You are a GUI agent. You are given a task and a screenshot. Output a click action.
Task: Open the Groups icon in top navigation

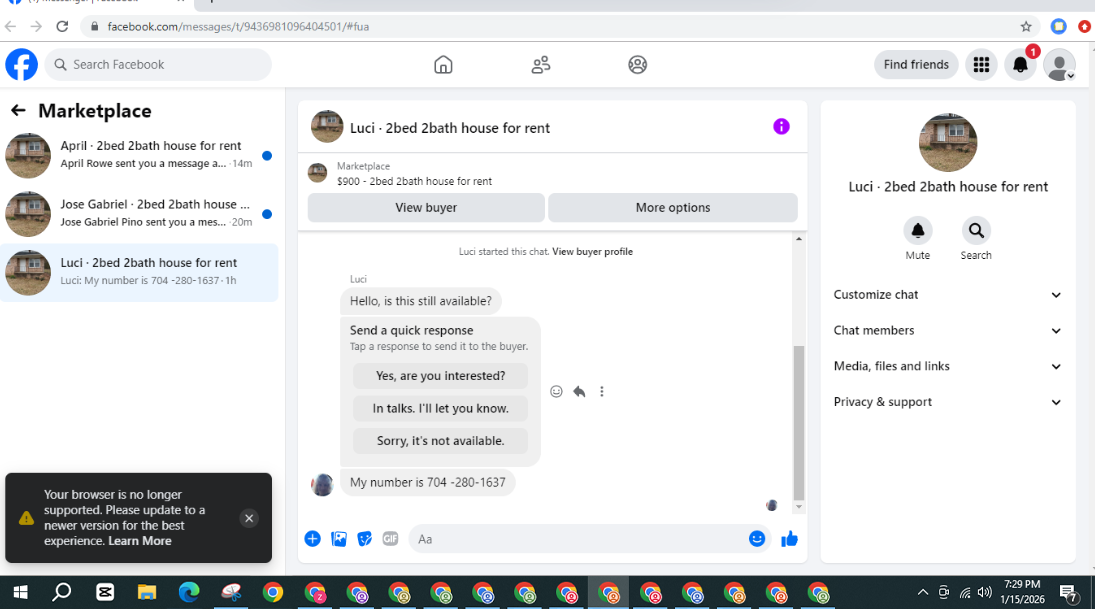point(638,65)
